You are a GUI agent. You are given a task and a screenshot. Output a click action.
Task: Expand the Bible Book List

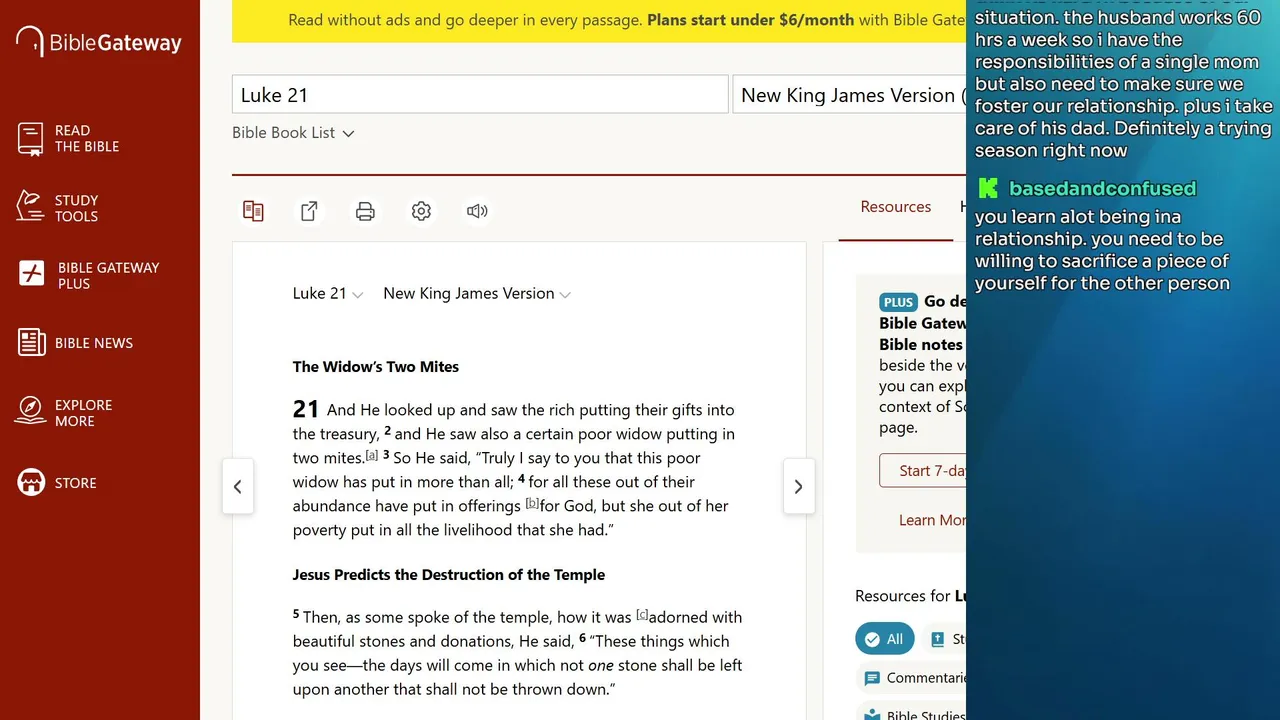point(293,133)
